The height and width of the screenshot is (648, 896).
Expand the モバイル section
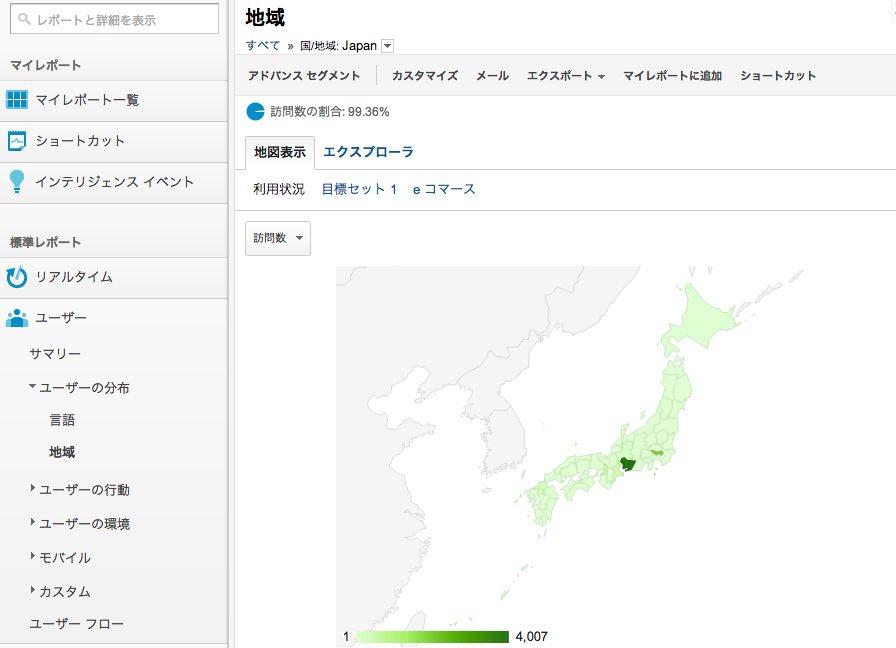(33, 557)
